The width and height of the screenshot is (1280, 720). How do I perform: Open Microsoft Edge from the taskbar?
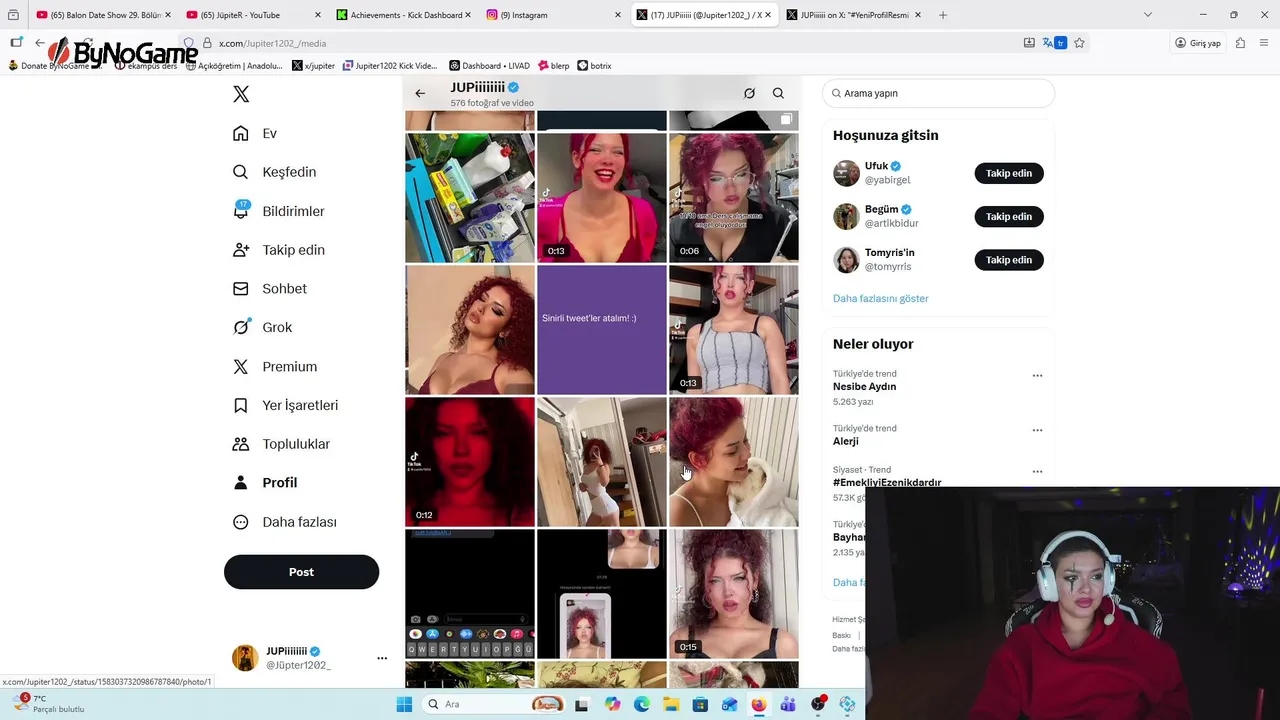[x=642, y=704]
